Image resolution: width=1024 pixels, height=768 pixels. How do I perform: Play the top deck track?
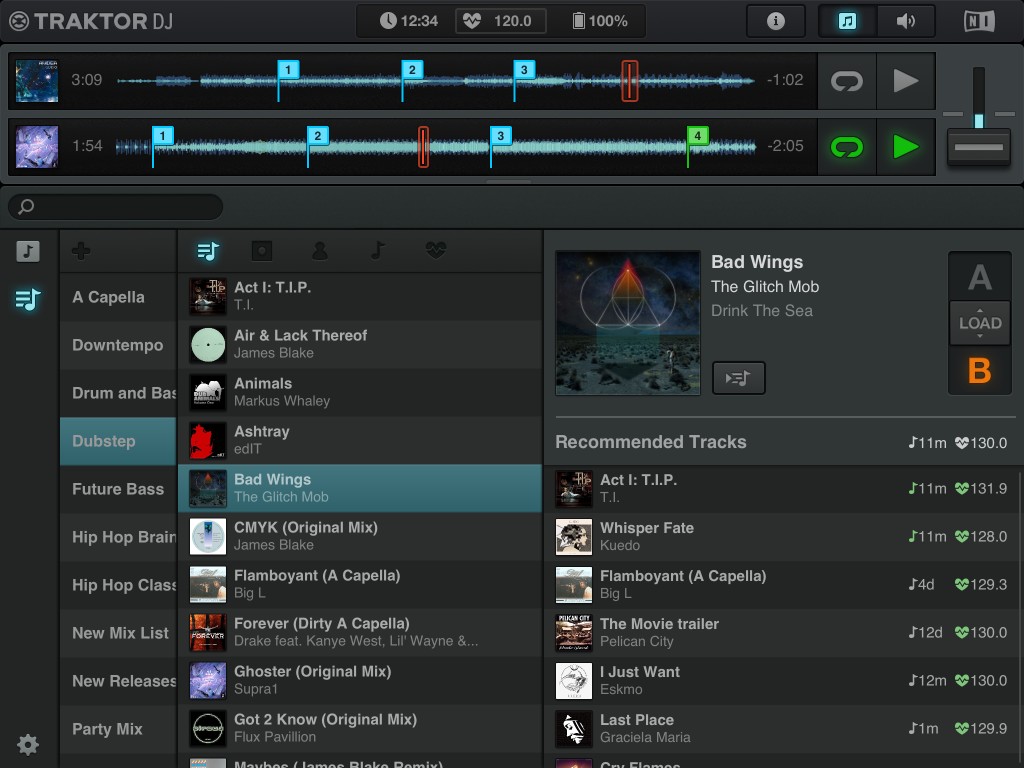(x=905, y=81)
